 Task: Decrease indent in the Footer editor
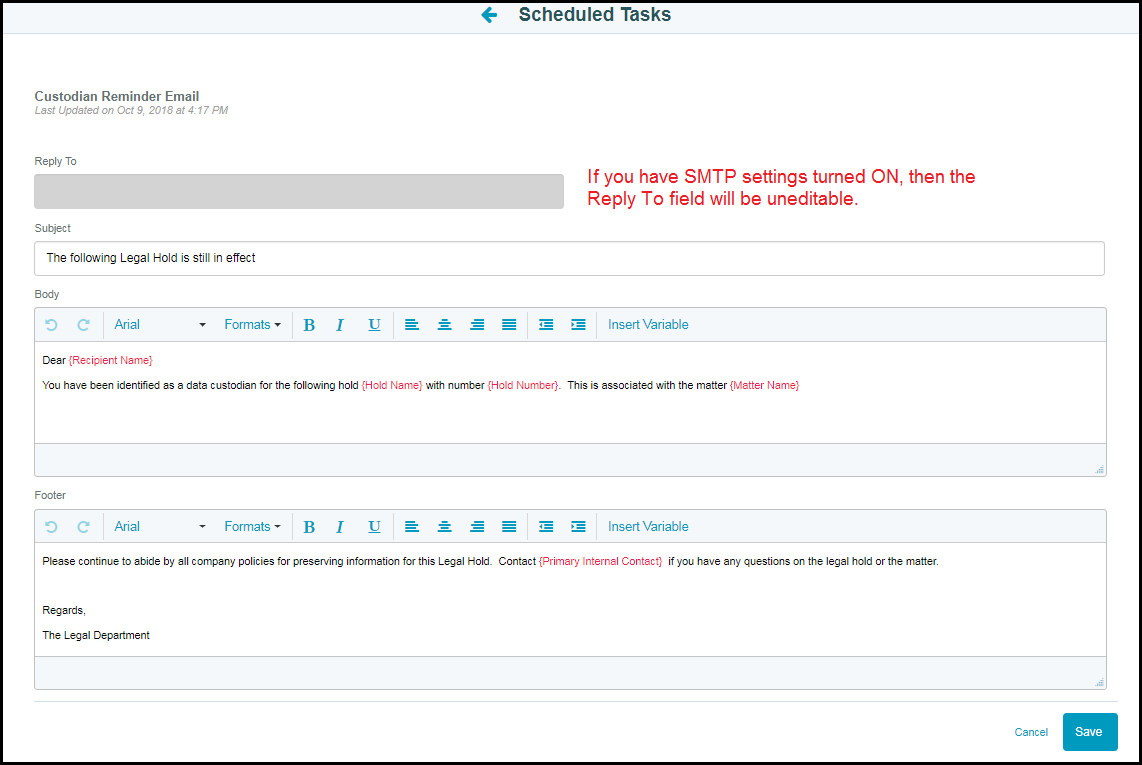click(546, 527)
